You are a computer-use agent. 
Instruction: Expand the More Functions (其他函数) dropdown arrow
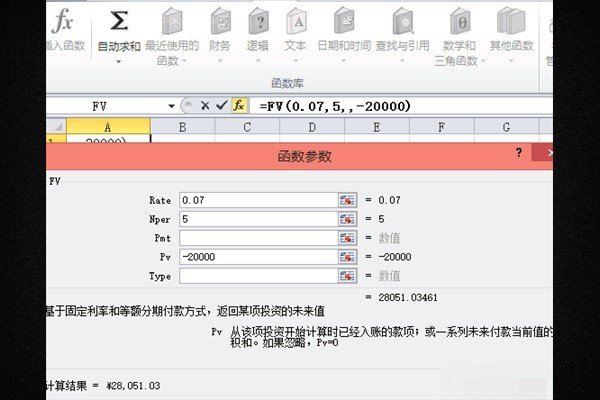click(511, 60)
